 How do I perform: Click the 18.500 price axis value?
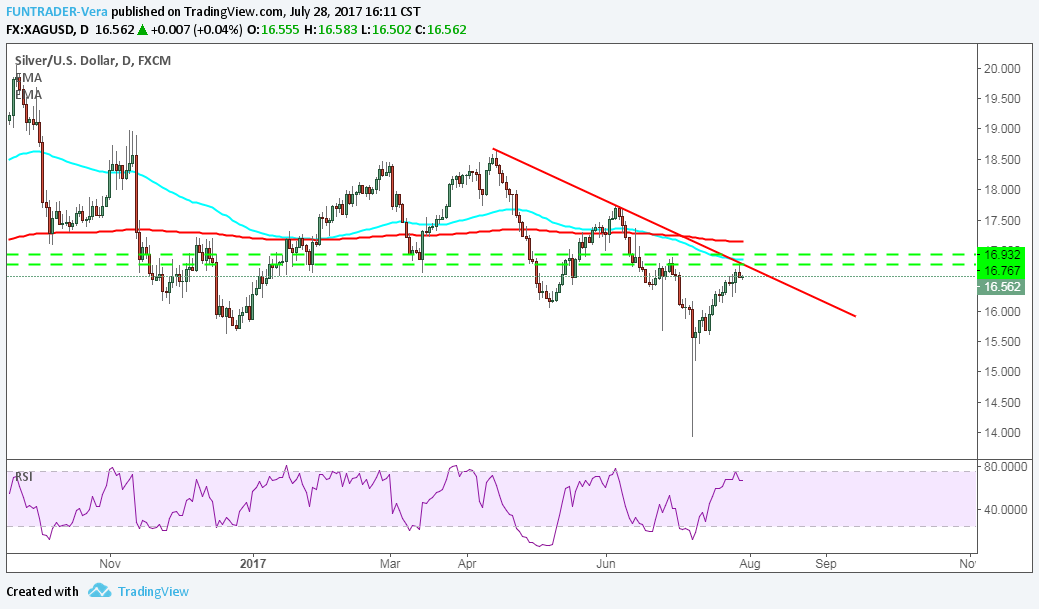[x=1002, y=160]
